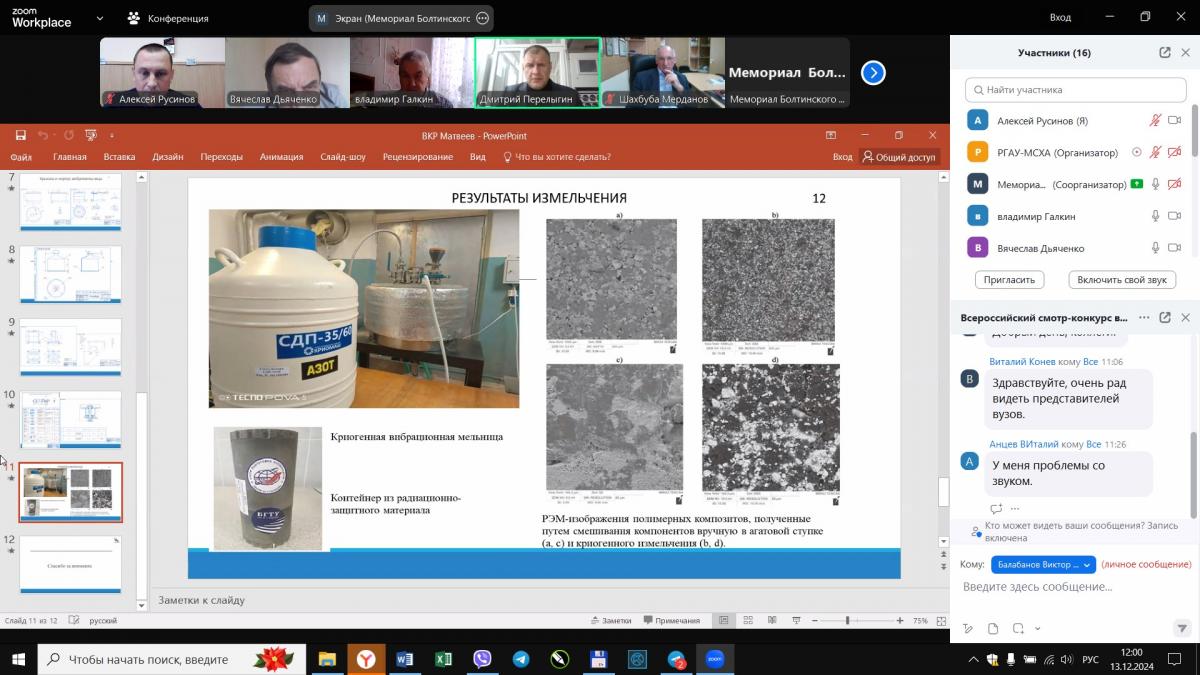Toggle camera icon for владимир Галкин

pos(1175,216)
